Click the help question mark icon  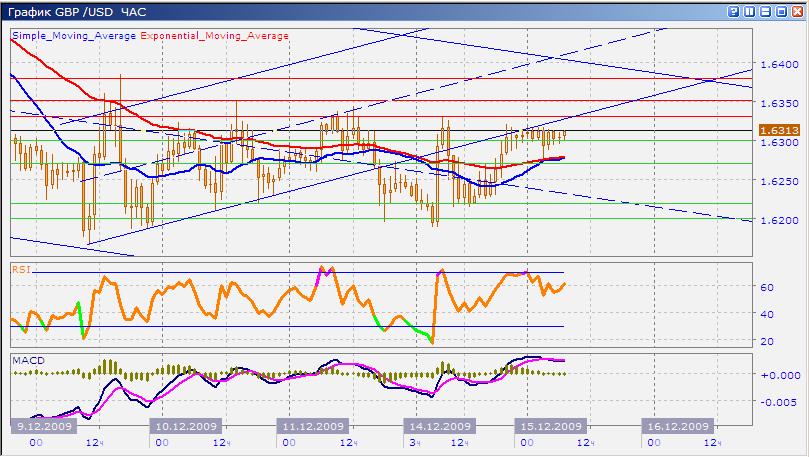click(x=734, y=11)
